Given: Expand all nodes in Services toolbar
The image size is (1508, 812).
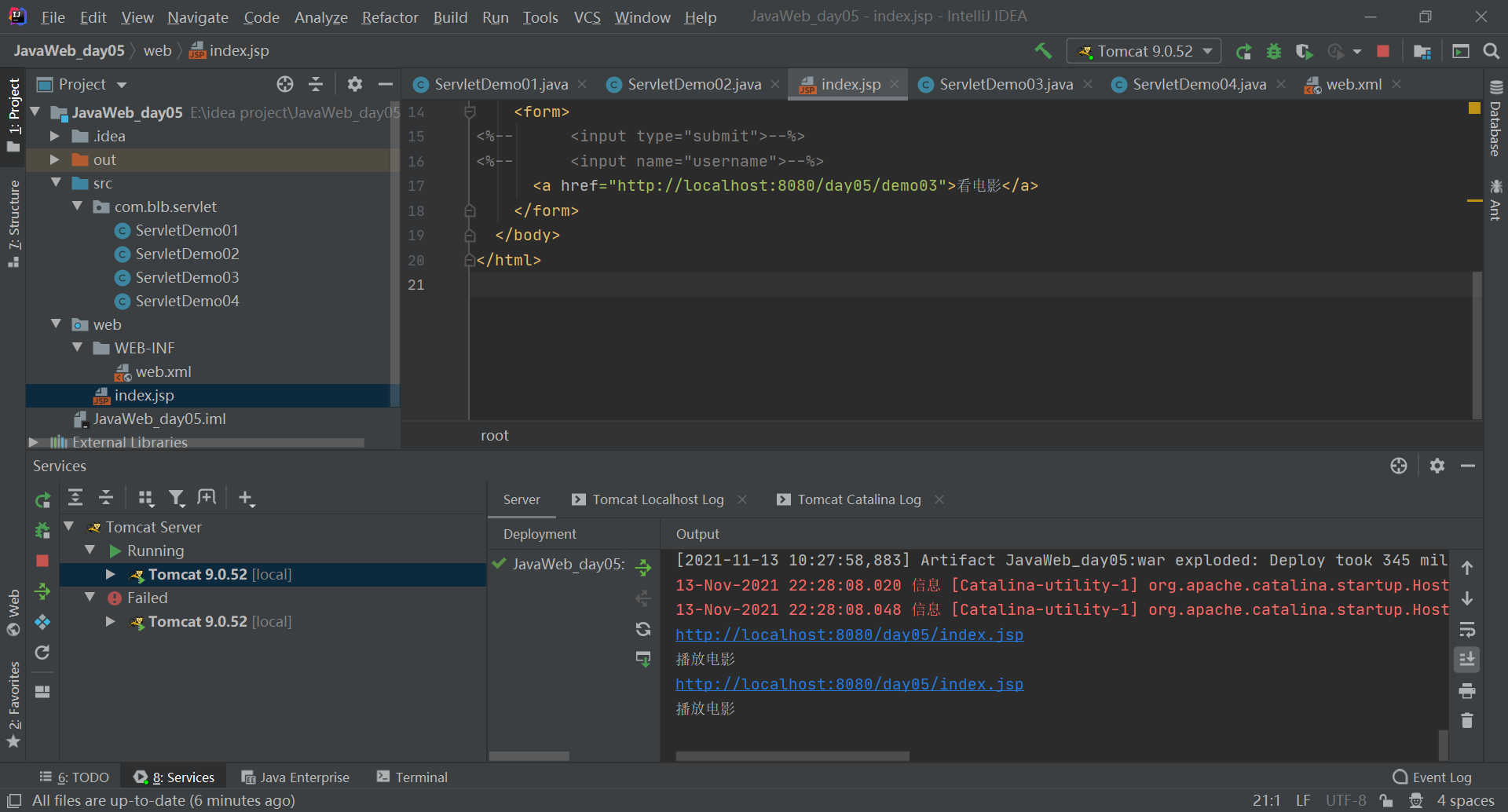Looking at the screenshot, I should click(75, 497).
